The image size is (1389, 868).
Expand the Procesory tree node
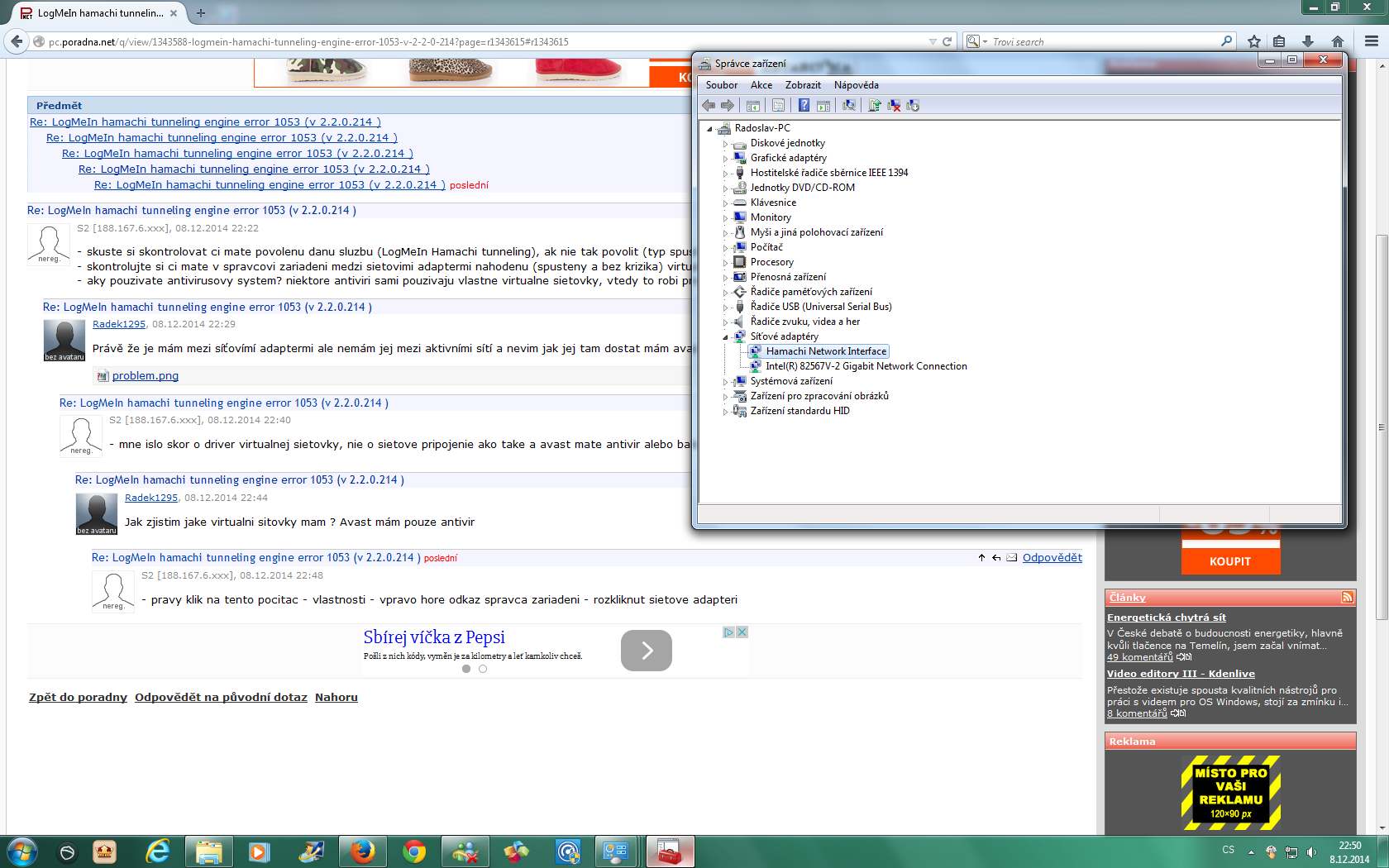726,263
